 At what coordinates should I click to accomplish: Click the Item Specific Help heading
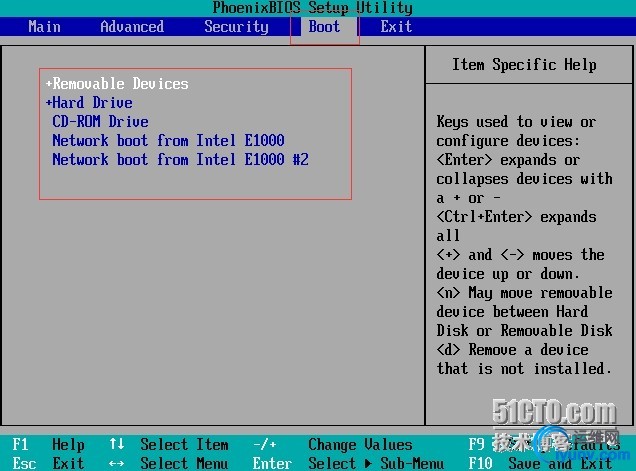(x=524, y=65)
